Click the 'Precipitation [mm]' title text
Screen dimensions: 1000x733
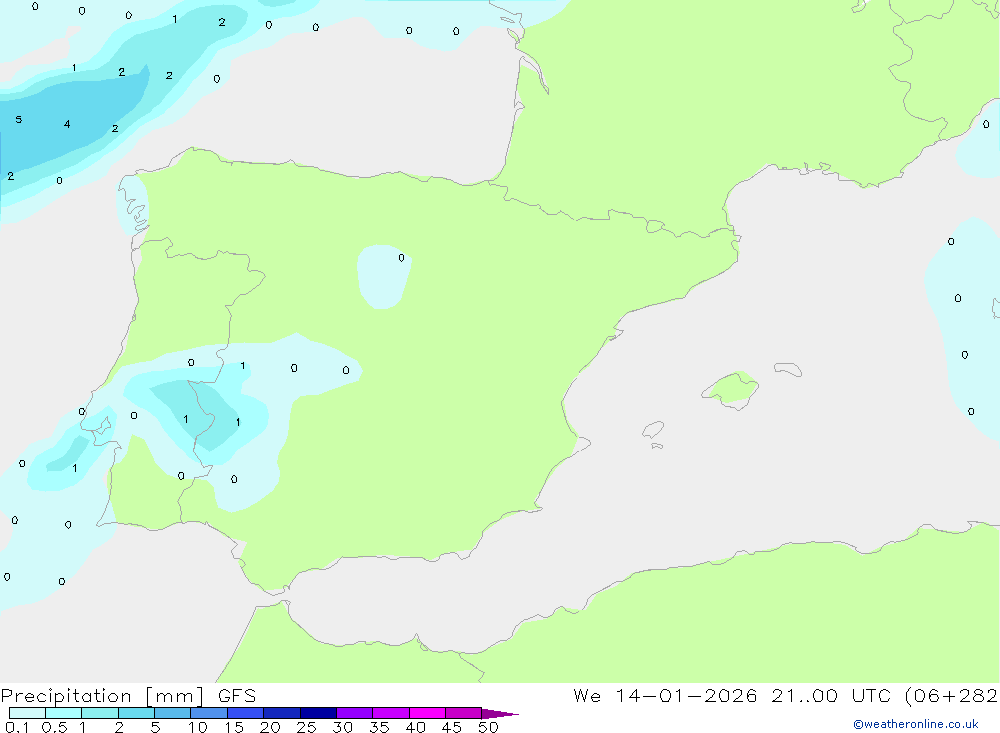pos(103,696)
